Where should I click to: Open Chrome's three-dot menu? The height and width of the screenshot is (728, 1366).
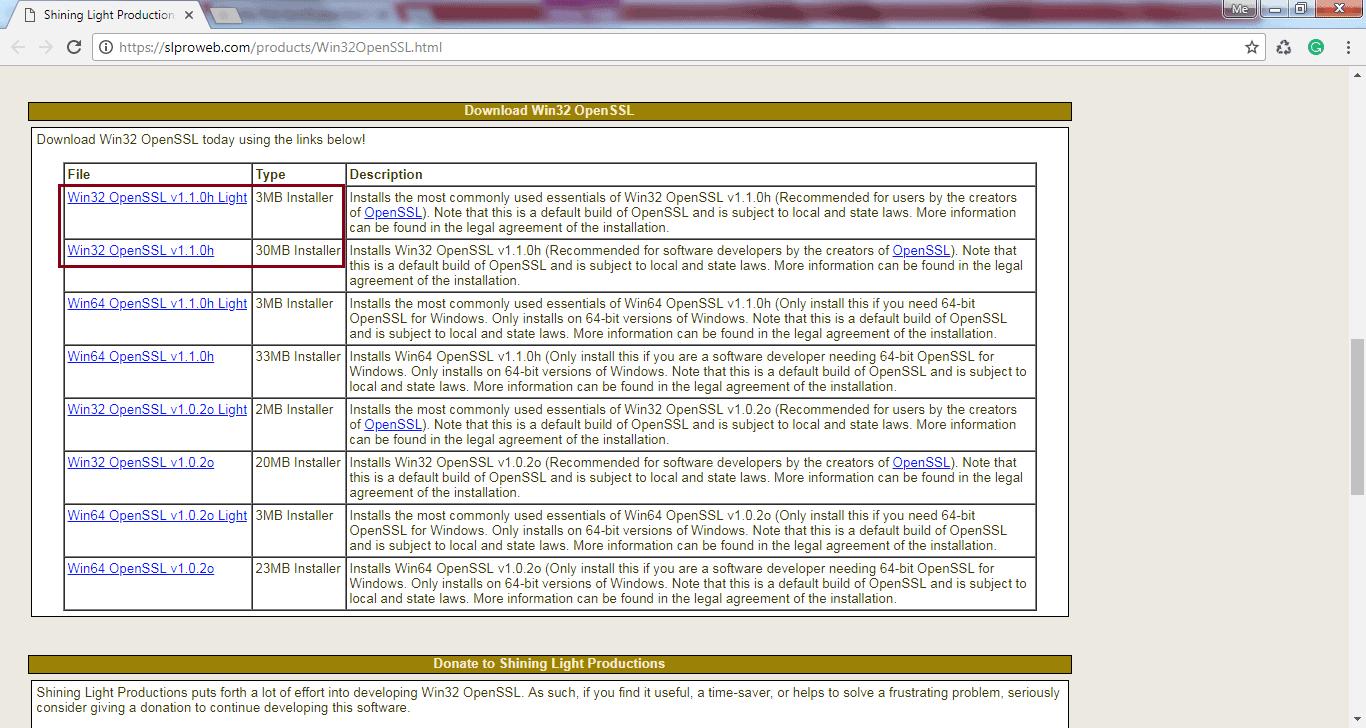point(1349,46)
